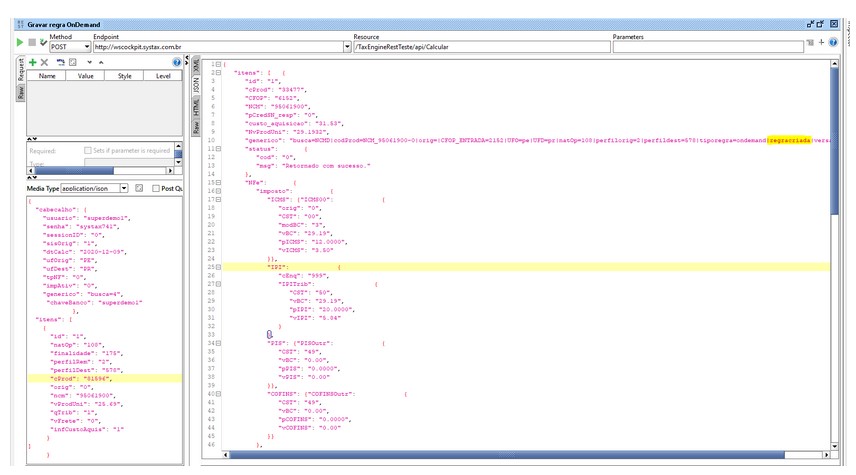Click plus icon next to Parameters field
The height and width of the screenshot is (475, 856).
point(821,42)
